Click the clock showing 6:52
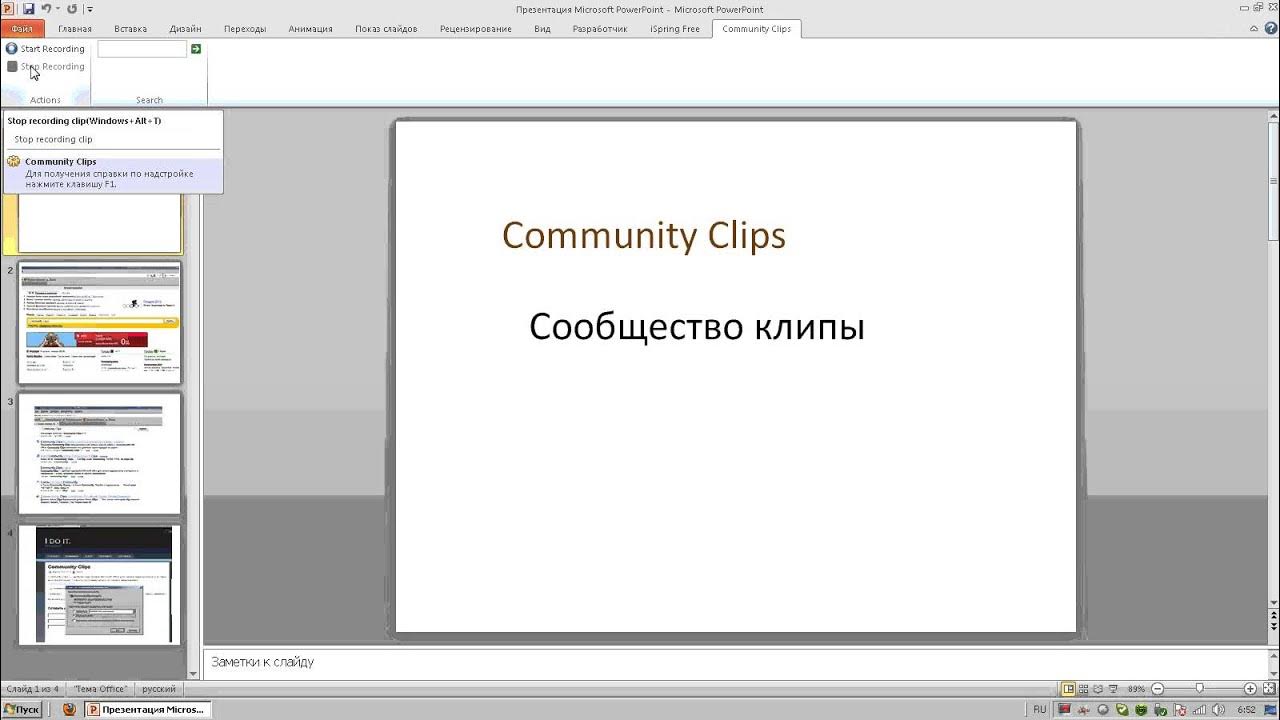The image size is (1280, 720). click(x=1246, y=709)
